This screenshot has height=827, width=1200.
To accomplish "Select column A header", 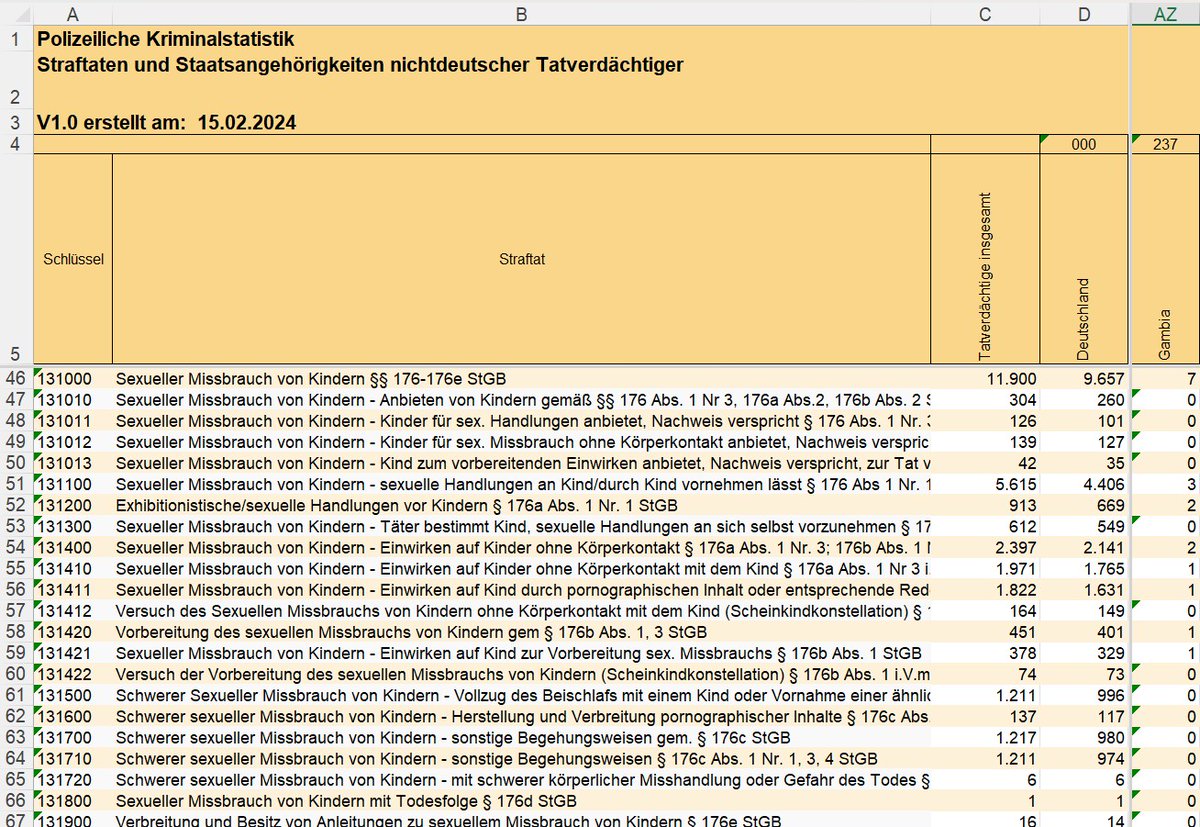I will (73, 13).
